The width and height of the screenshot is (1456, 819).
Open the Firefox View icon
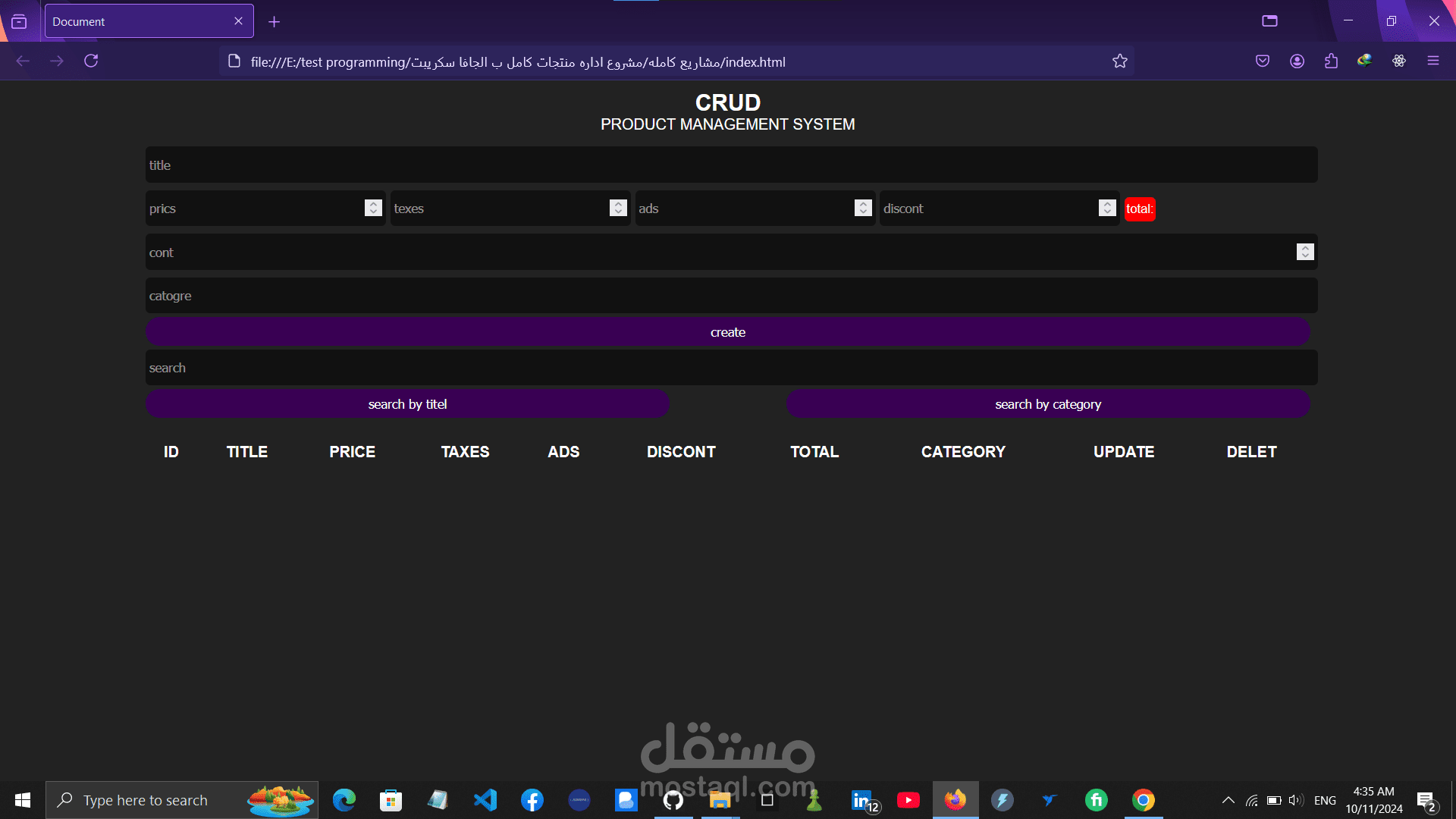(x=19, y=21)
